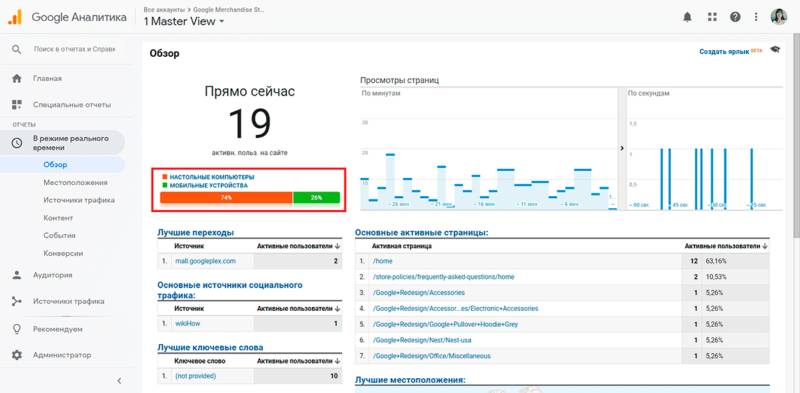Click the По минутам page views chart
The height and width of the screenshot is (393, 800).
click(x=489, y=149)
